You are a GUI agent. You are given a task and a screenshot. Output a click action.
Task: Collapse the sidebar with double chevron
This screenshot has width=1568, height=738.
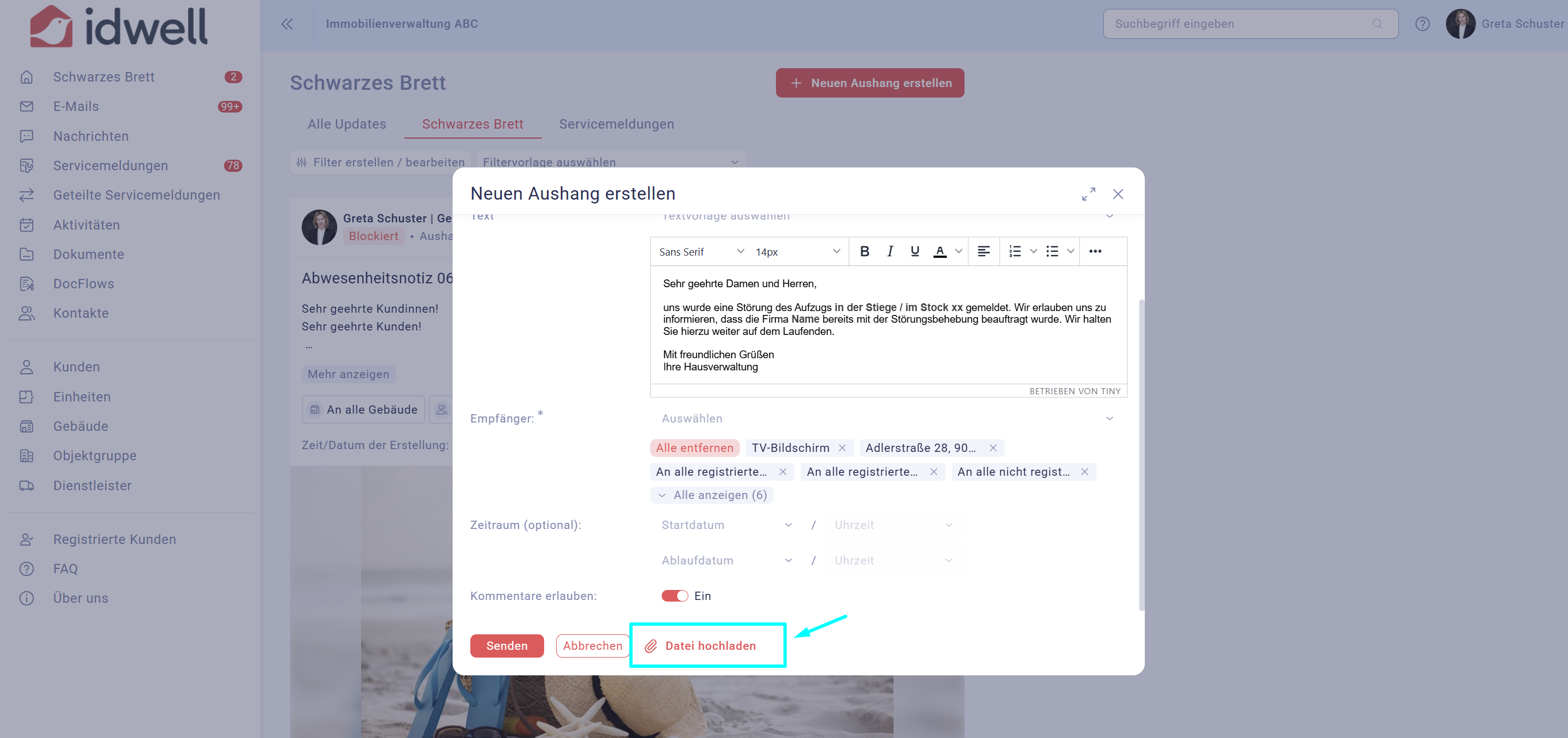(x=287, y=24)
